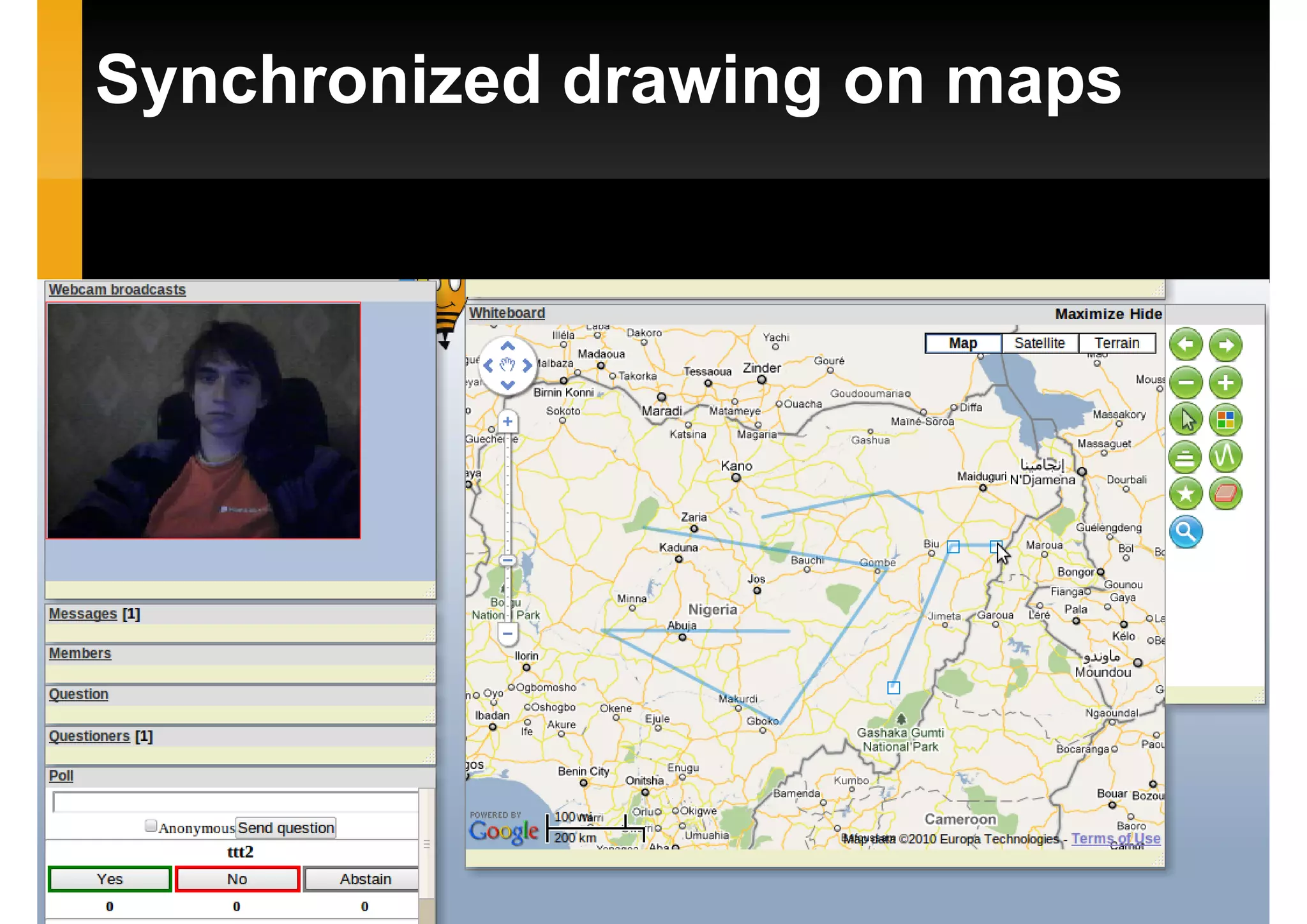This screenshot has height=924, width=1307.
Task: Click the square handle above Gashaka Gumti
Action: (x=893, y=688)
